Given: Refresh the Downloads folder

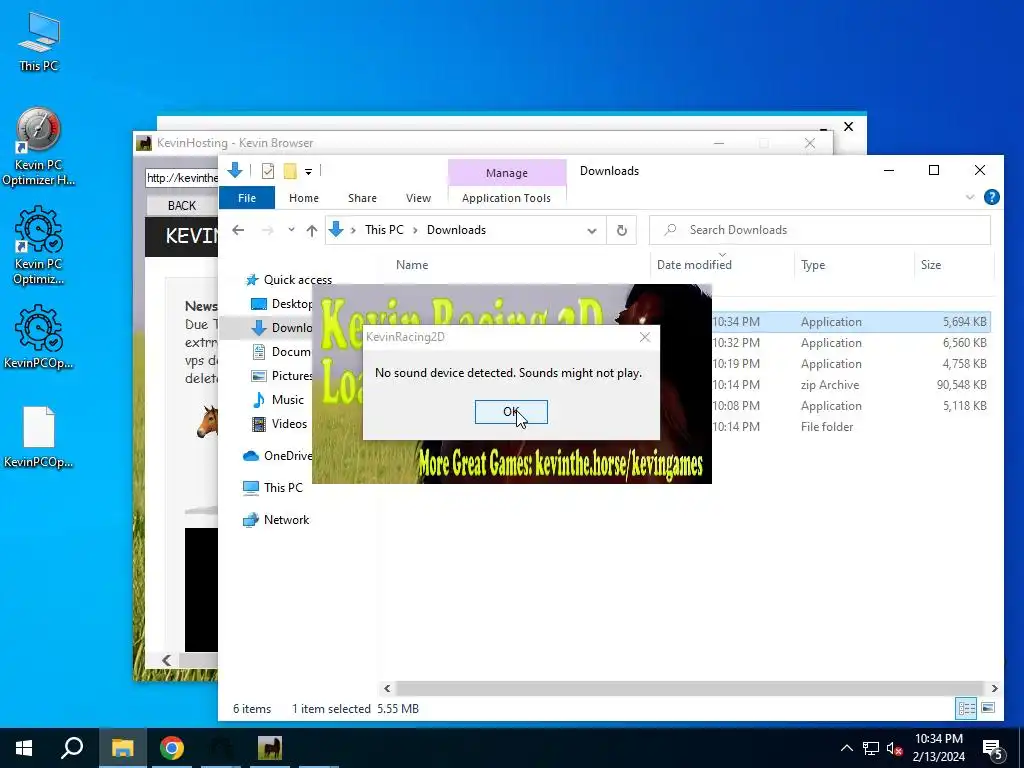Looking at the screenshot, I should [622, 231].
